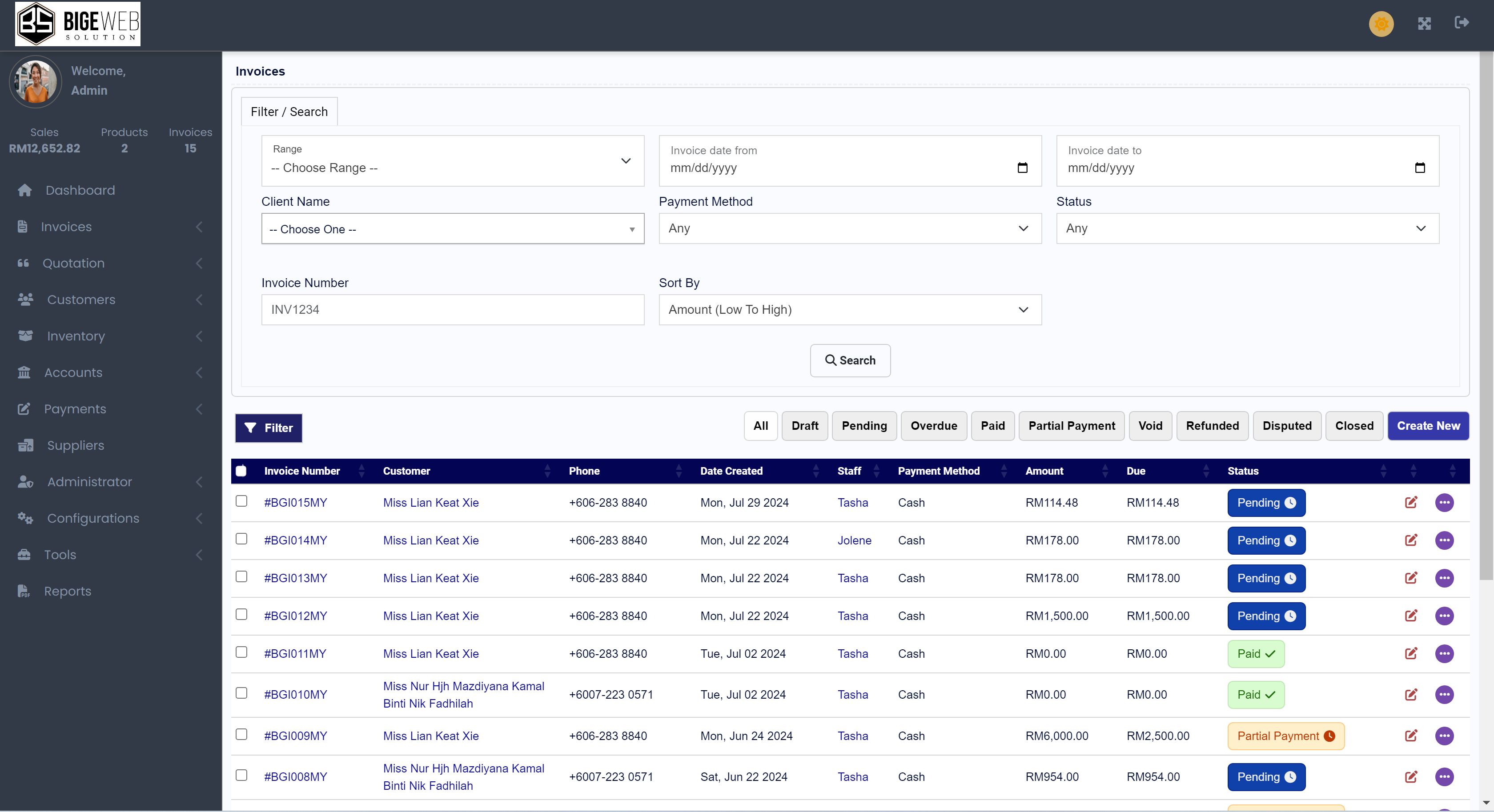This screenshot has height=812, width=1494.
Task: Check the row checkbox for #BGI011MY
Action: 241,652
